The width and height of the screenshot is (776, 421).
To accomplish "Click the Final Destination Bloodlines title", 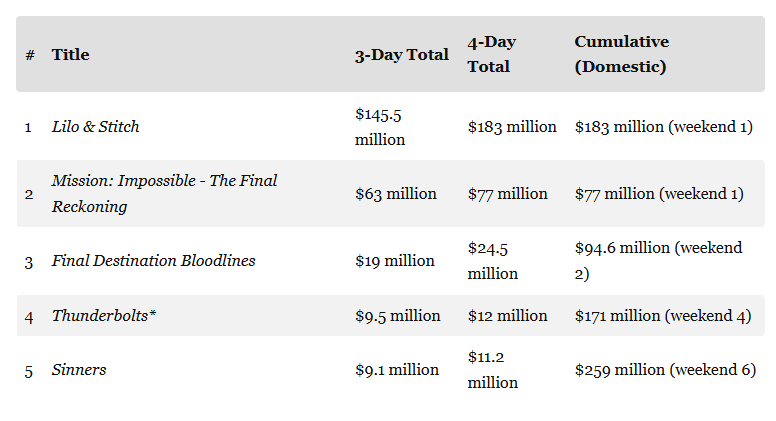I will 153,261.
